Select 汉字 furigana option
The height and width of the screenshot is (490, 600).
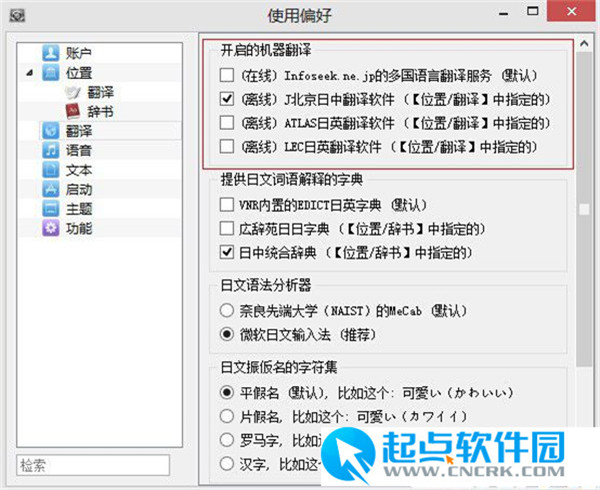[x=227, y=464]
